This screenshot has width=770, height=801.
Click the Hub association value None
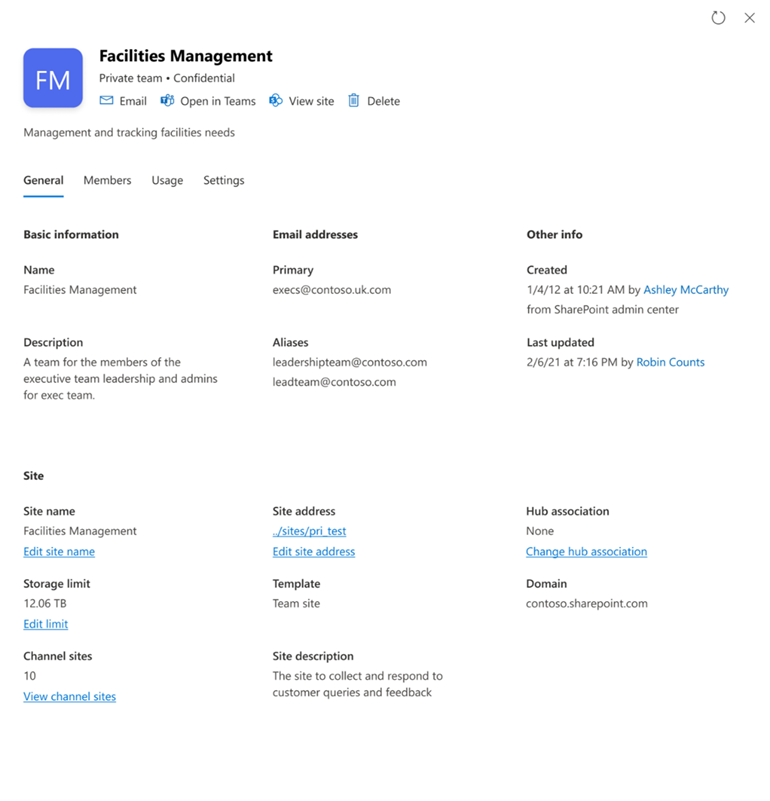point(540,531)
